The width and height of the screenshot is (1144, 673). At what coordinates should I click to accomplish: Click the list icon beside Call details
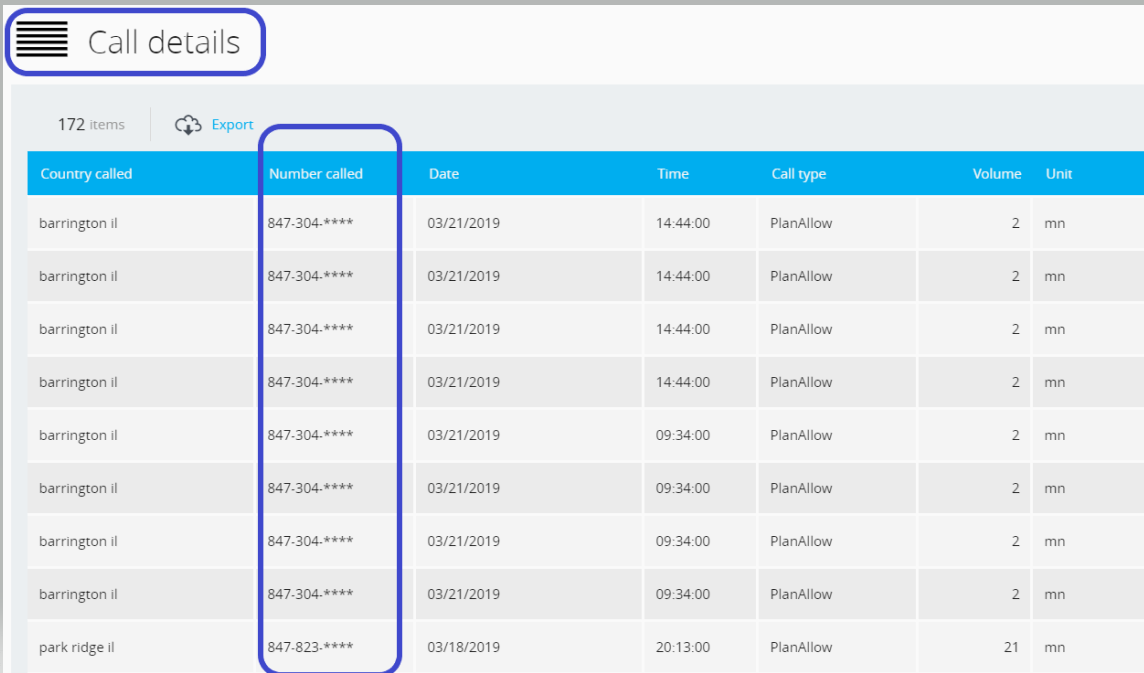tap(42, 41)
